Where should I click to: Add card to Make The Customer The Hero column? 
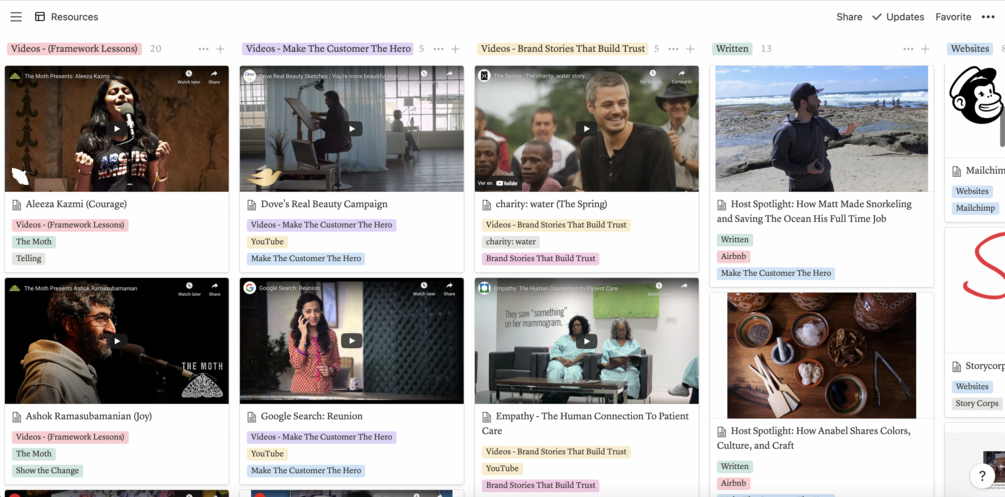(x=455, y=49)
